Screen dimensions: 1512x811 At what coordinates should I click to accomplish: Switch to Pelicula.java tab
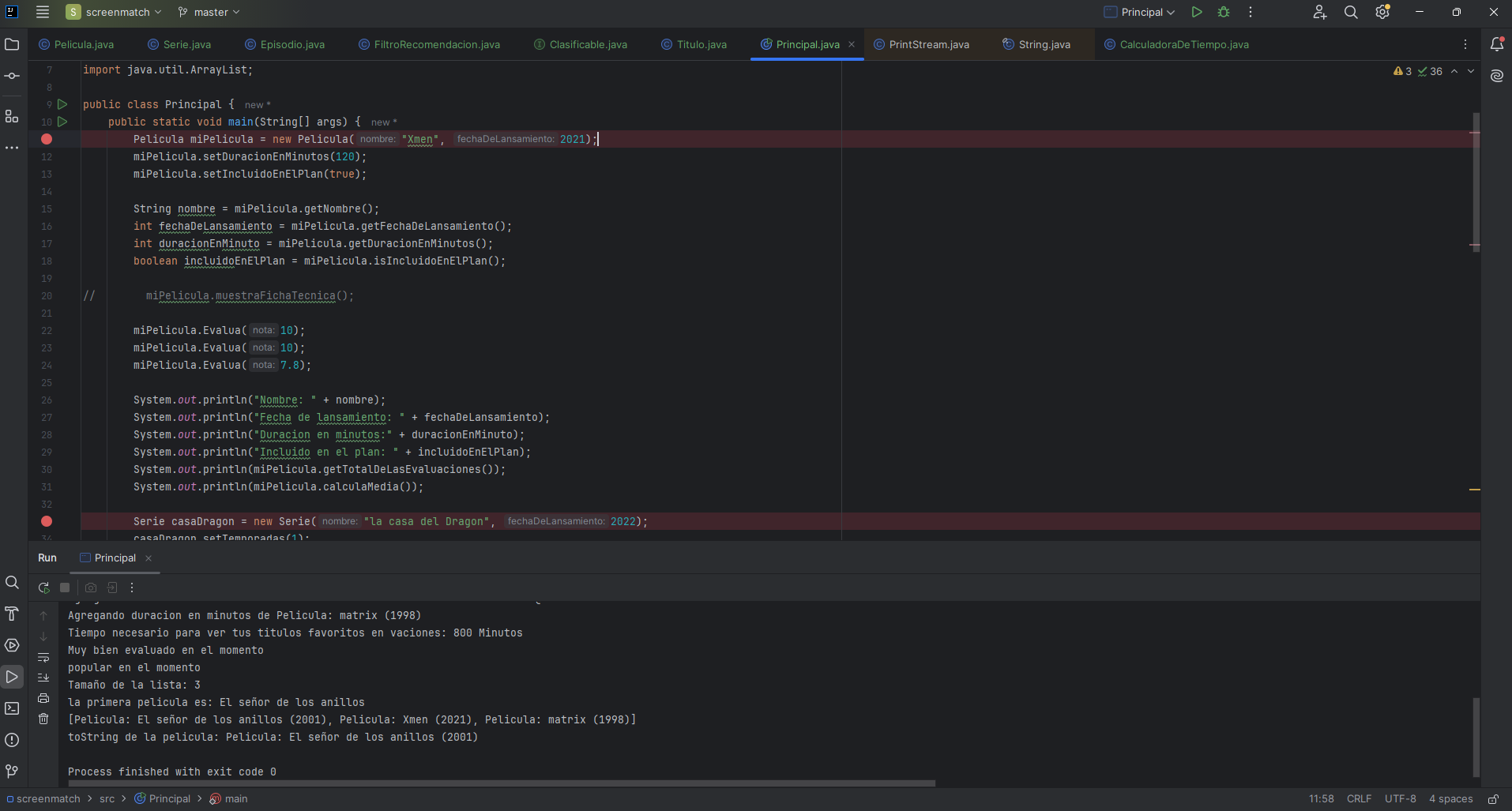(77, 44)
